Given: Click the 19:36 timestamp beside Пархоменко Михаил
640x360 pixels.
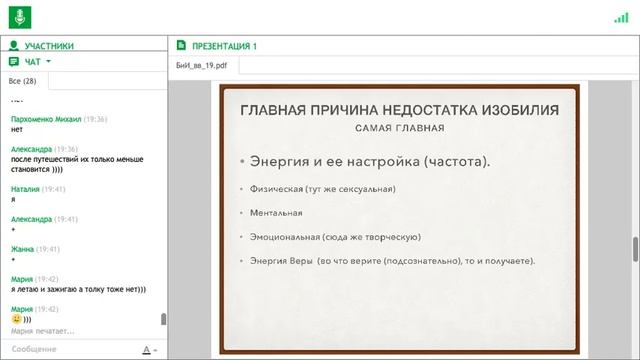Looking at the screenshot, I should [x=95, y=119].
